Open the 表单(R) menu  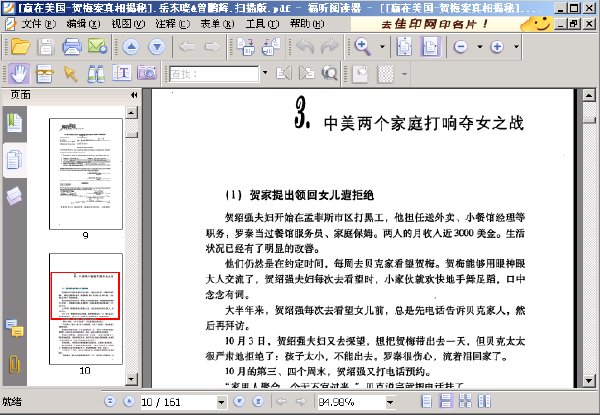pos(217,24)
